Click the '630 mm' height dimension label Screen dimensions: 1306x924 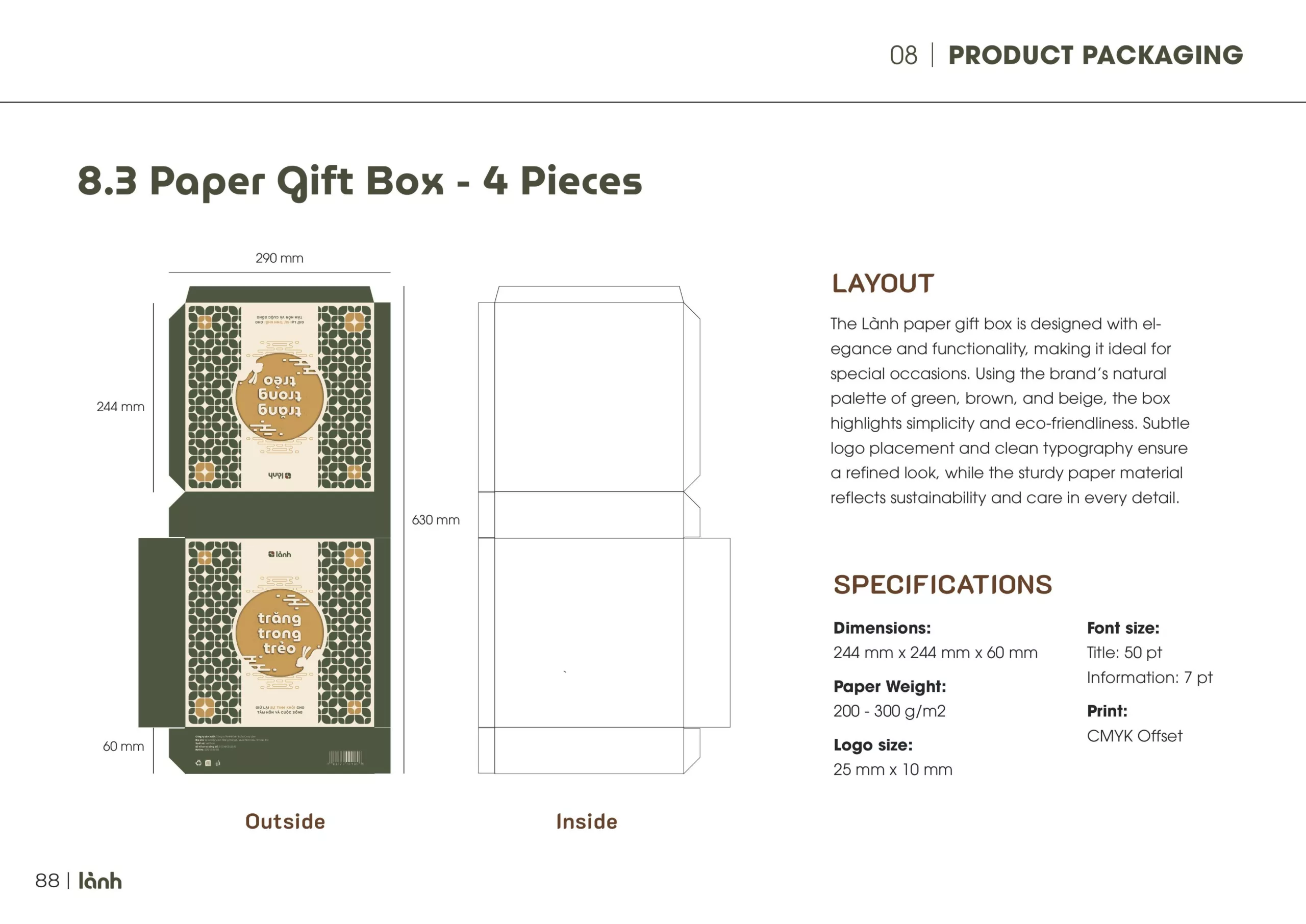[x=436, y=520]
